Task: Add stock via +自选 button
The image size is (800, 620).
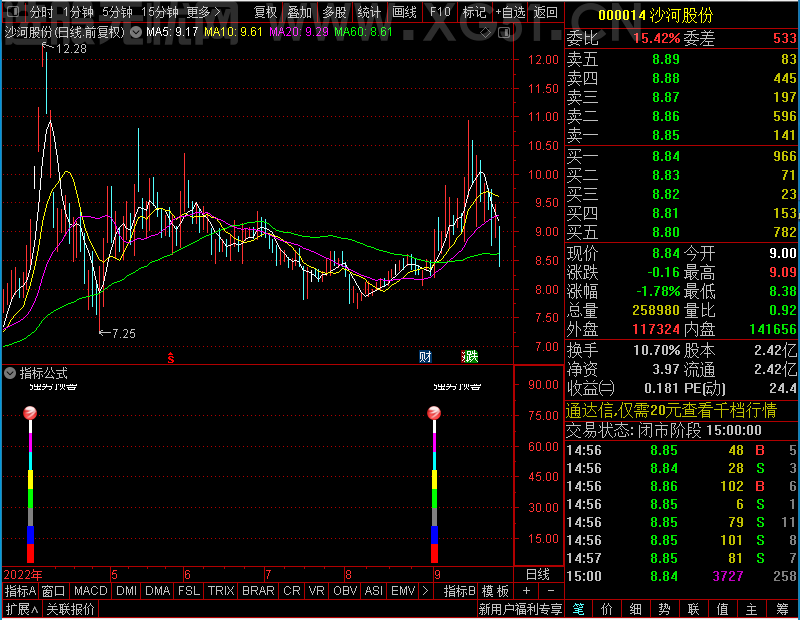Action: [x=510, y=12]
